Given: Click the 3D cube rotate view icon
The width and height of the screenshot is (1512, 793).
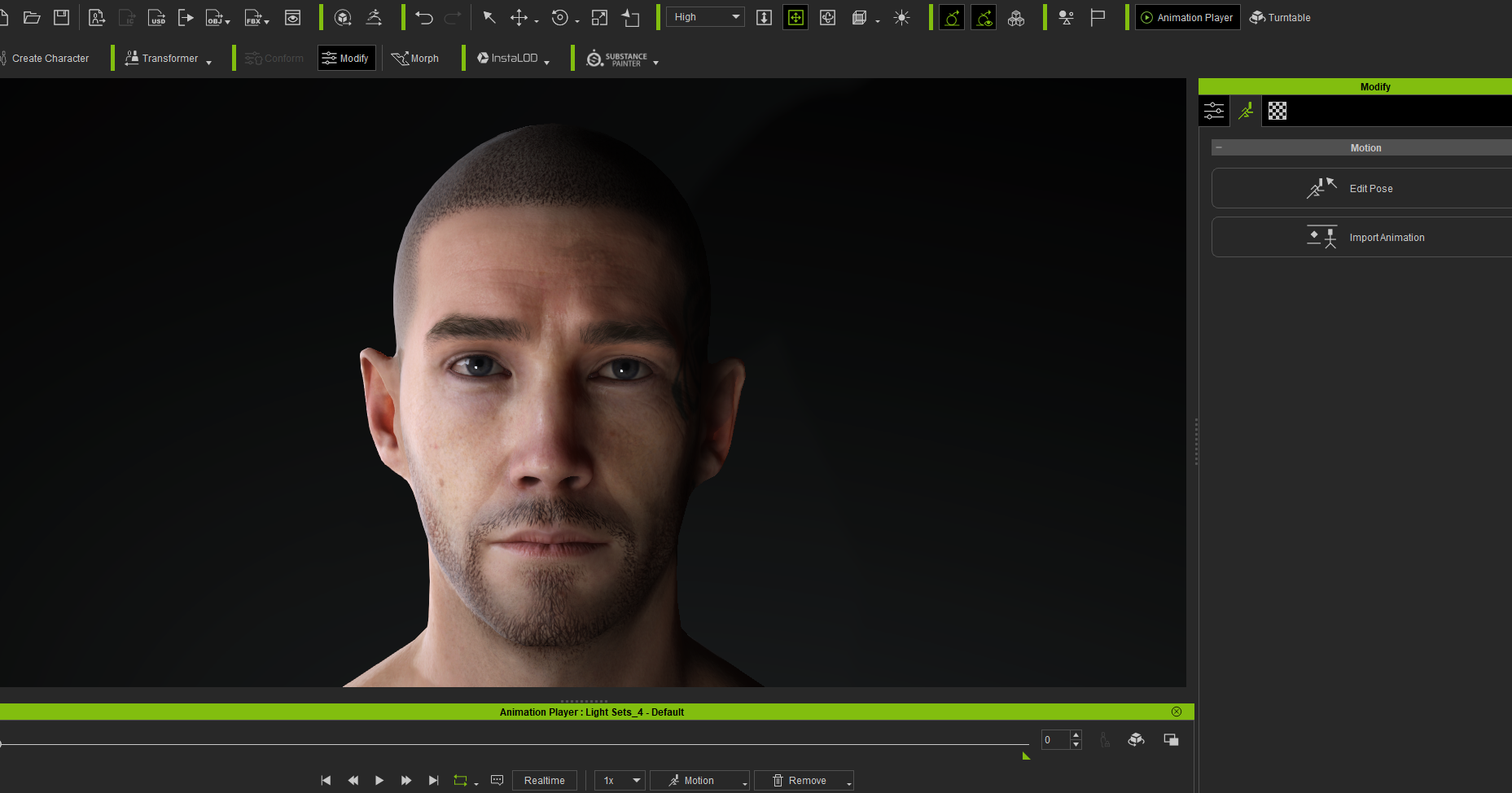Looking at the screenshot, I should (343, 17).
